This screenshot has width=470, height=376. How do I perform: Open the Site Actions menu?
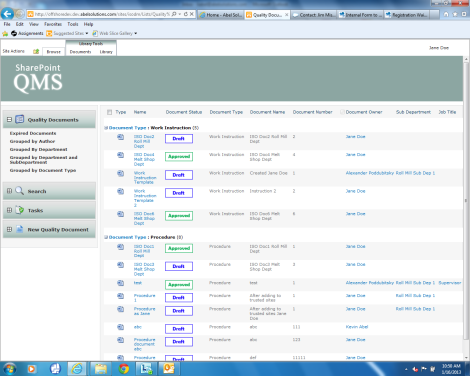(13, 51)
